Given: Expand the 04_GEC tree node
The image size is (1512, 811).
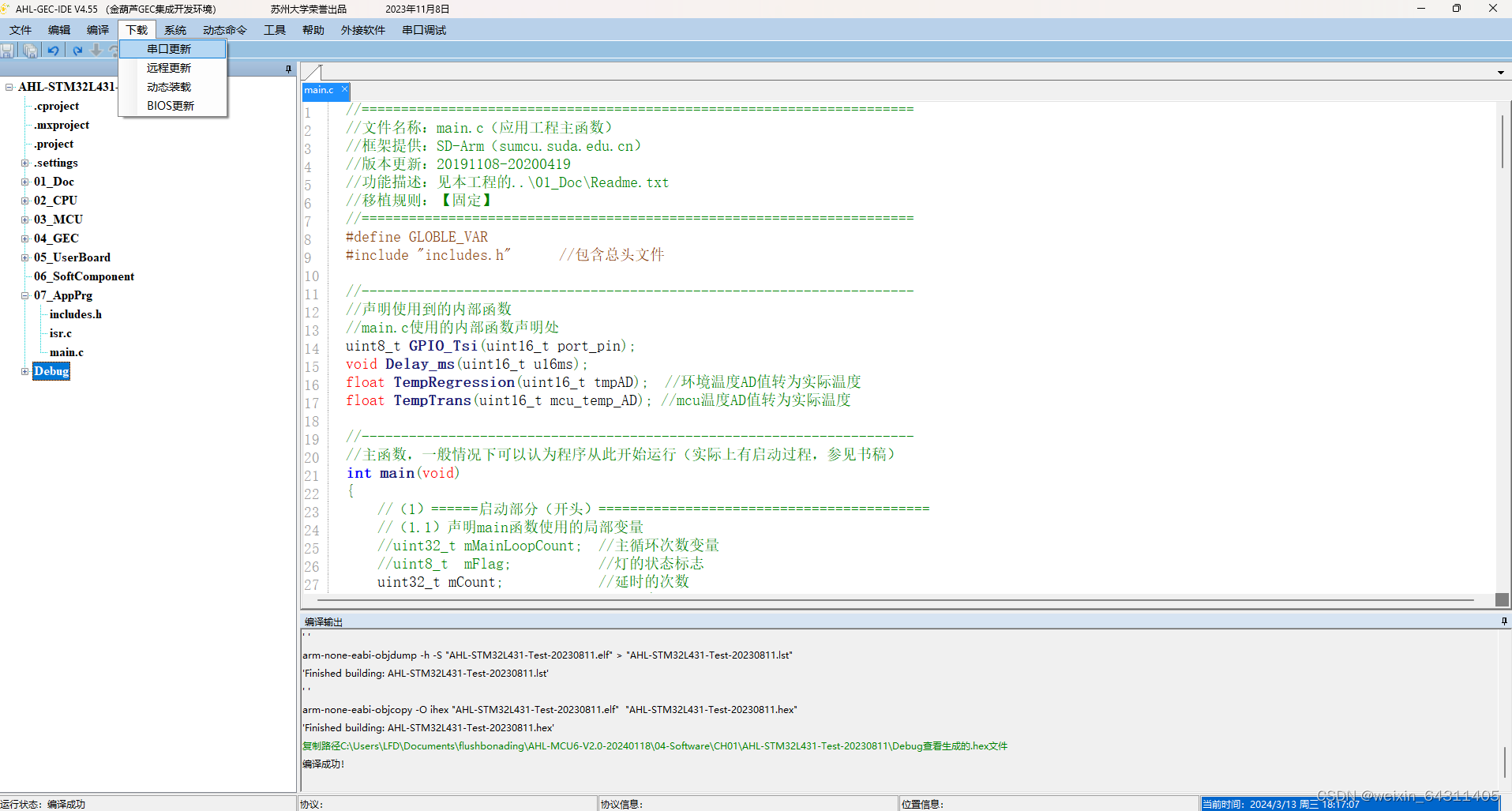Looking at the screenshot, I should (x=24, y=238).
